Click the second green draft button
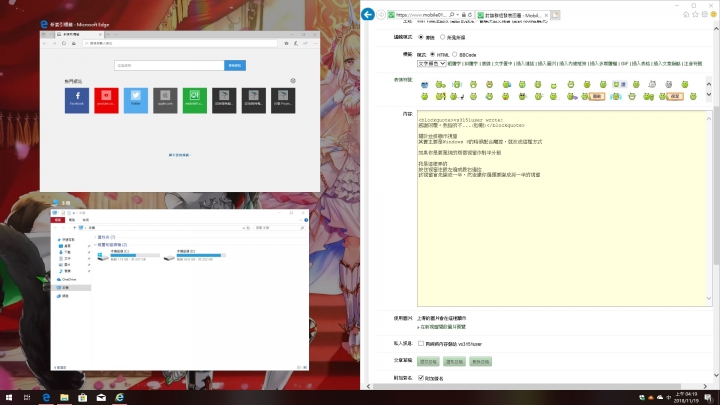Viewport: 720px width, 405px height. 455,361
